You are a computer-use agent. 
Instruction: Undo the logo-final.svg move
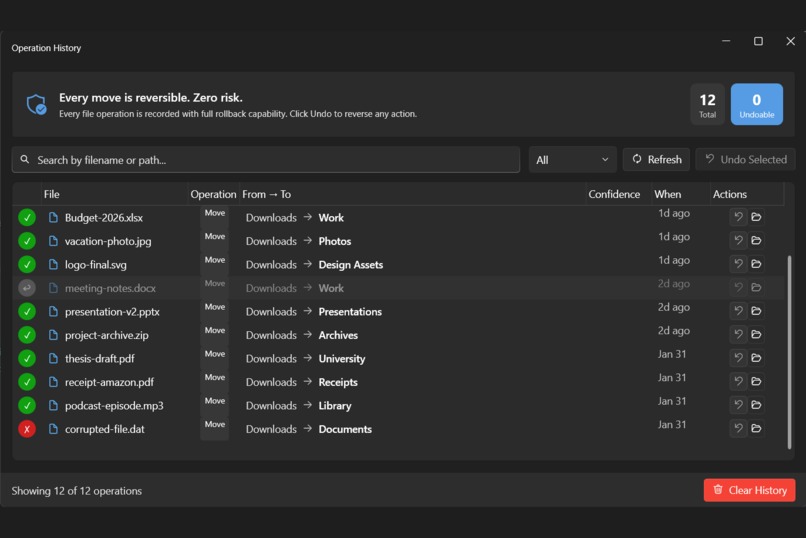tap(738, 264)
